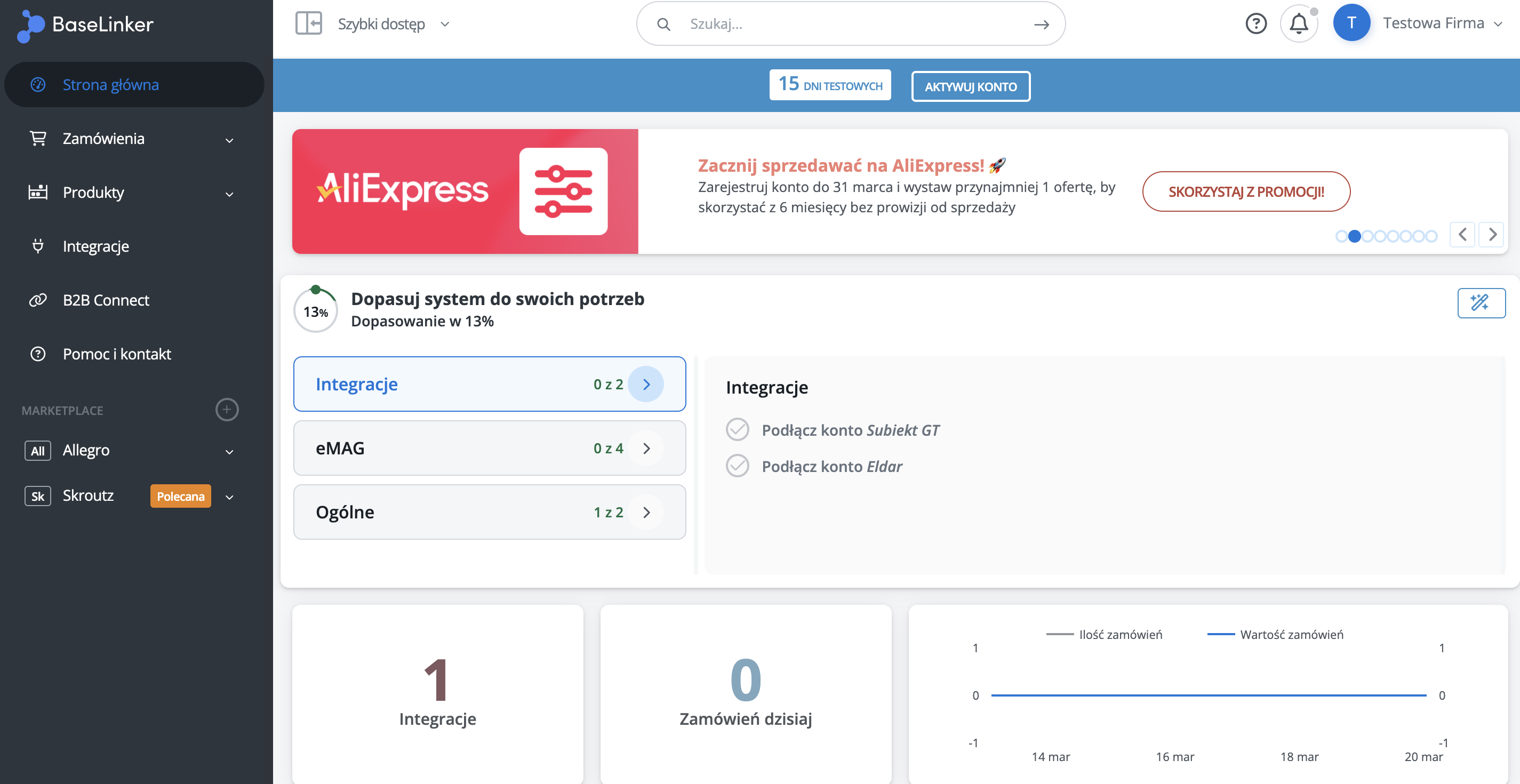The height and width of the screenshot is (784, 1520).
Task: Click the Strona główna dashboard icon
Action: (x=38, y=84)
